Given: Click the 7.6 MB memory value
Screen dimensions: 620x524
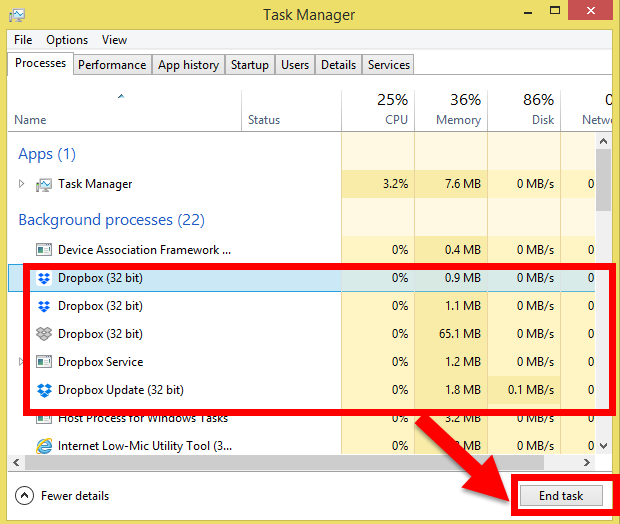Looking at the screenshot, I should (463, 184).
